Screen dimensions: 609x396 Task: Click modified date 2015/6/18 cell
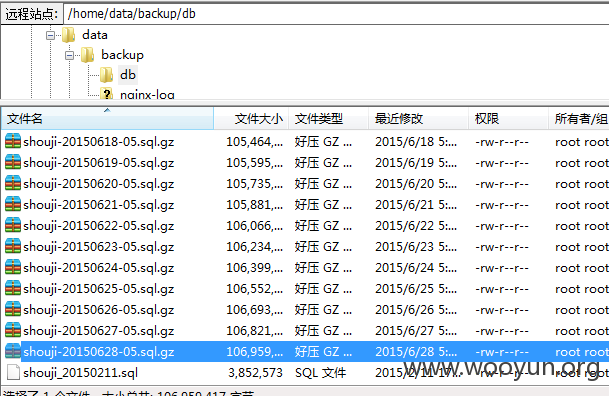(416, 142)
